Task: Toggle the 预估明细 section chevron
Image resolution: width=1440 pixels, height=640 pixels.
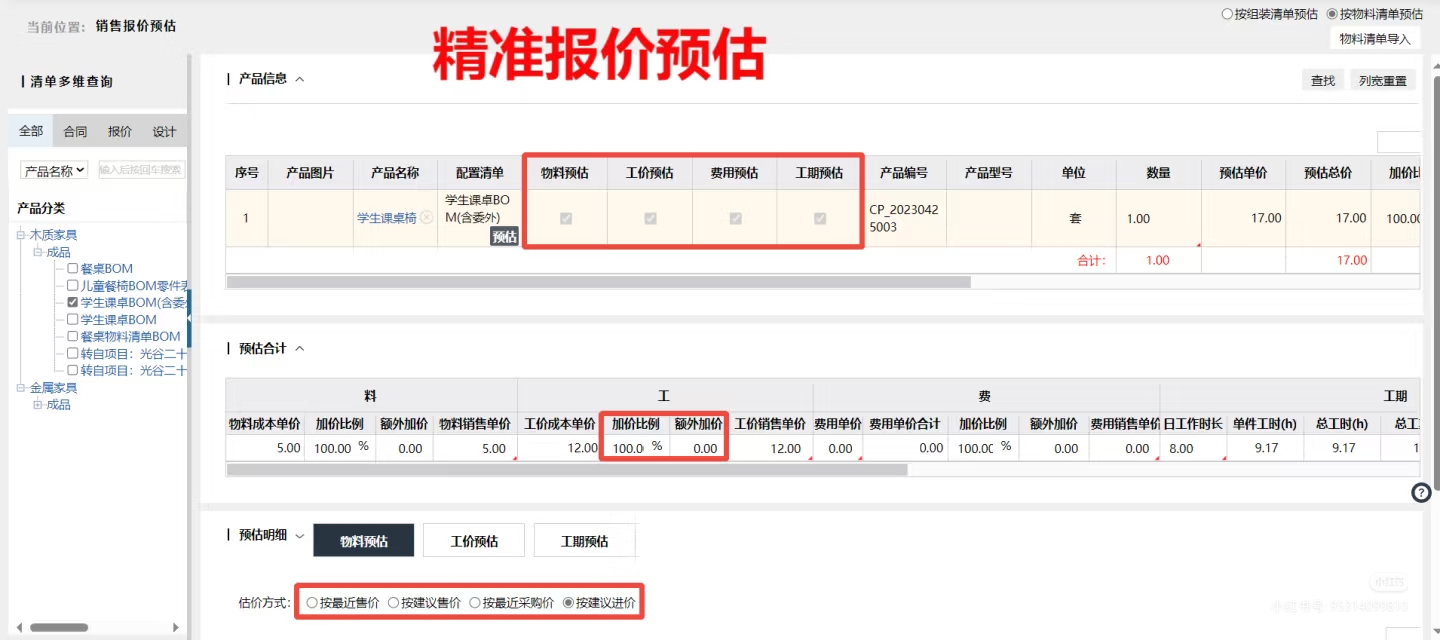Action: coord(299,536)
